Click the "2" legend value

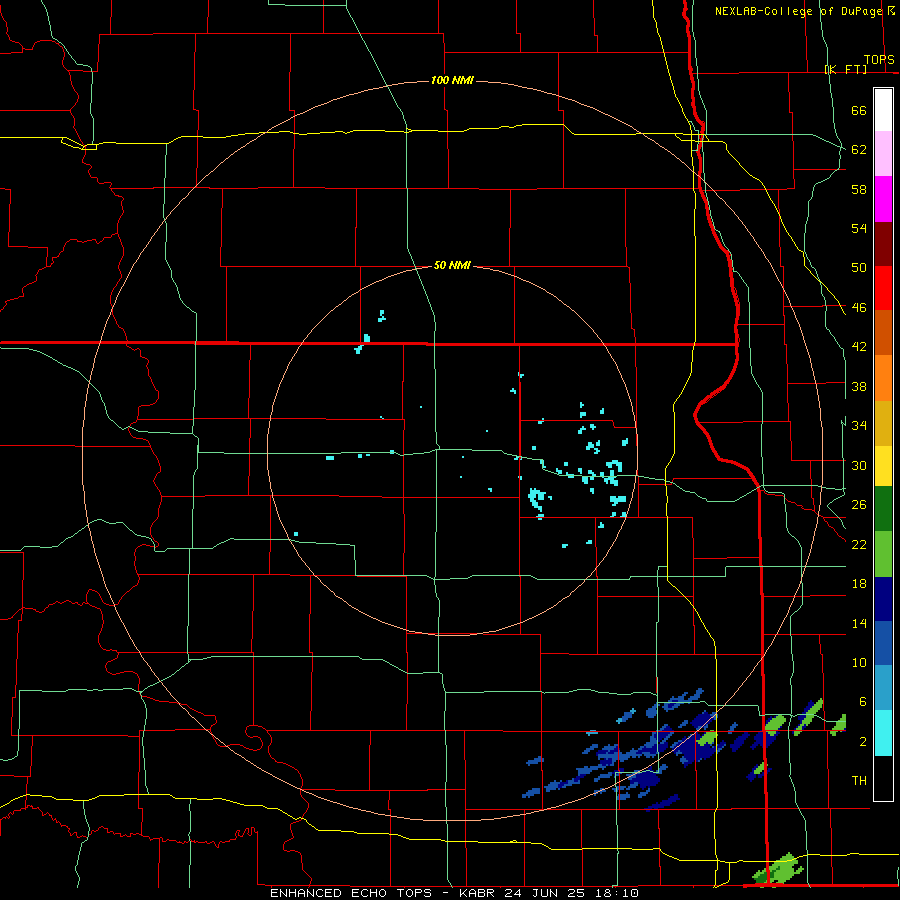[x=863, y=742]
